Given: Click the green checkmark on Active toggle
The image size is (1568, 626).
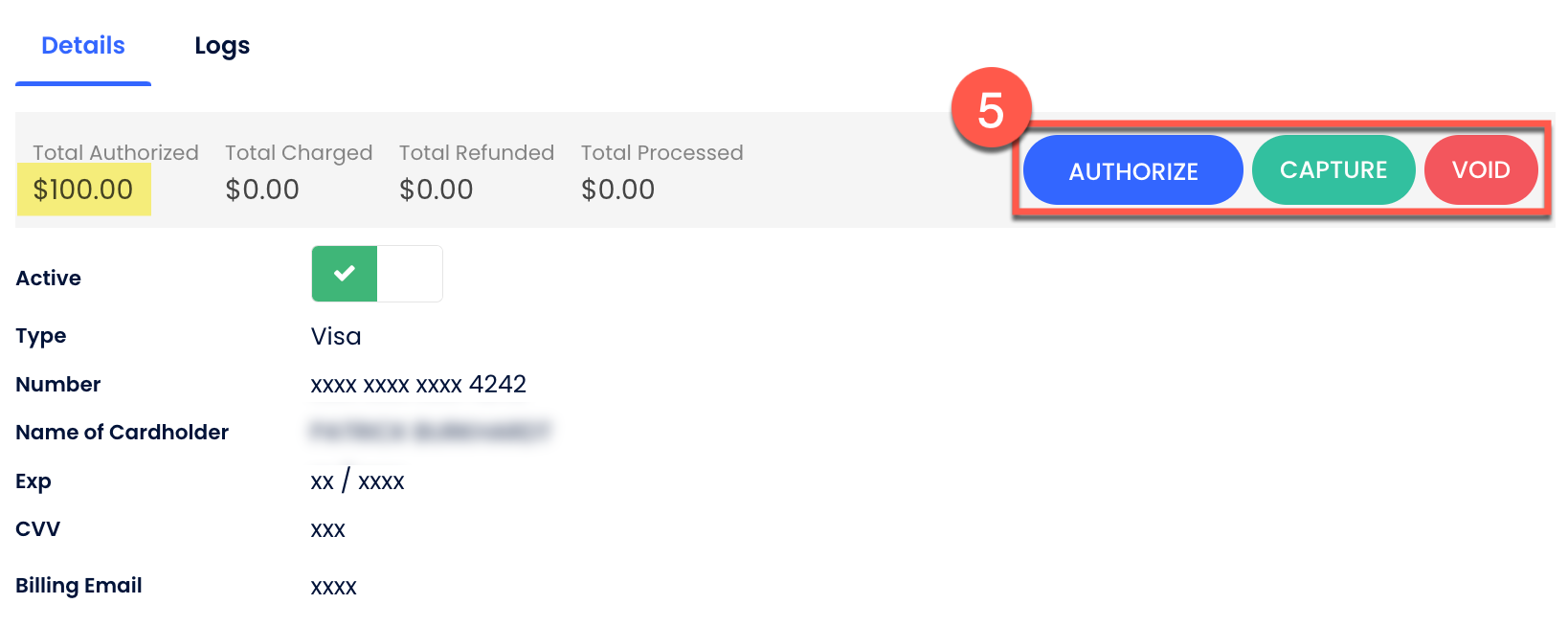Looking at the screenshot, I should coord(345,274).
